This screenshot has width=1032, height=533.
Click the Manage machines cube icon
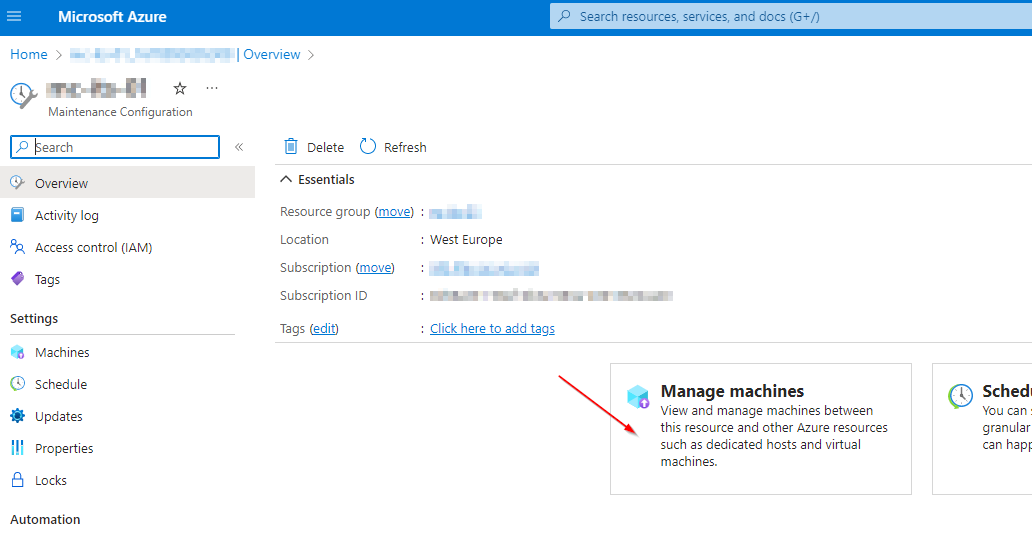tap(638, 397)
